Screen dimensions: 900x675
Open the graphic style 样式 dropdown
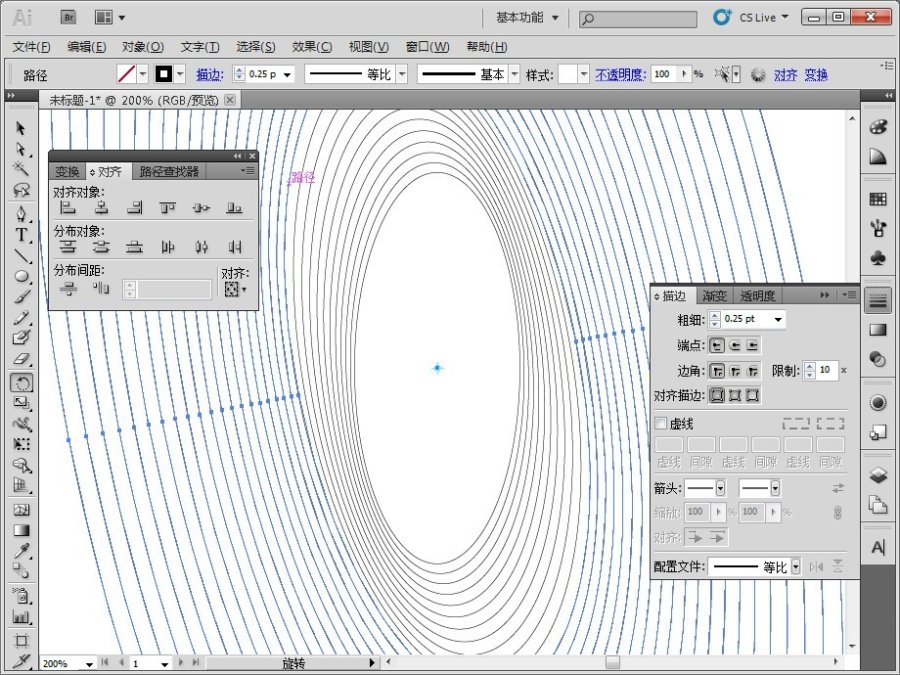point(584,74)
